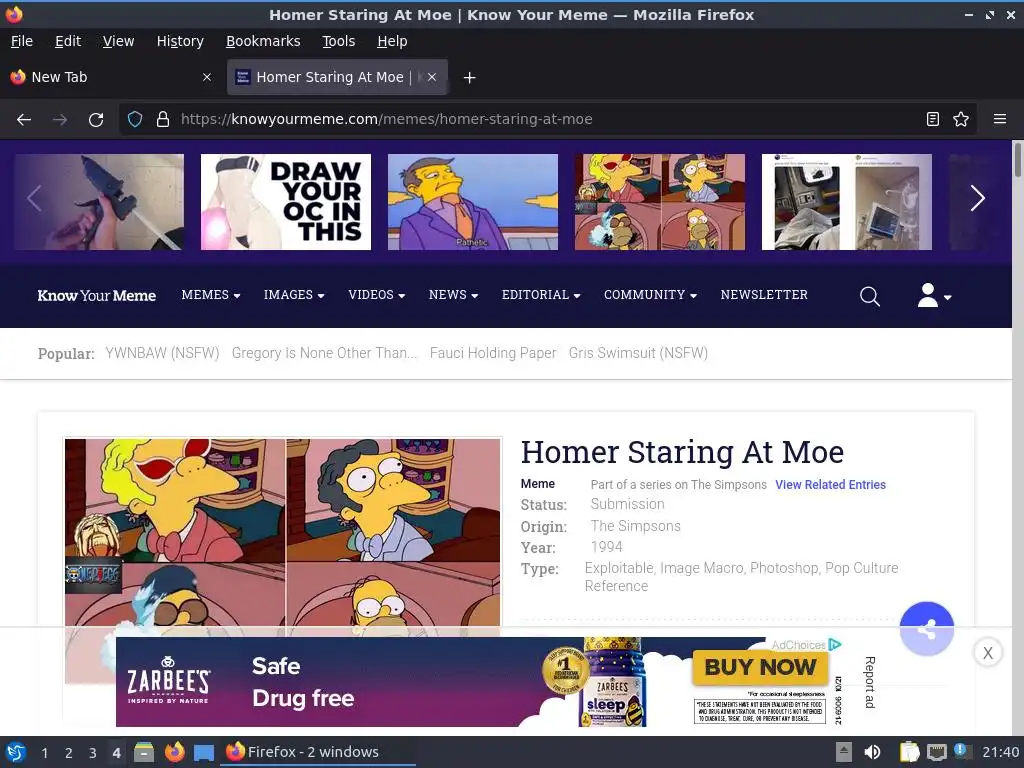Open the user account menu icon
This screenshot has height=768, width=1024.
934,295
